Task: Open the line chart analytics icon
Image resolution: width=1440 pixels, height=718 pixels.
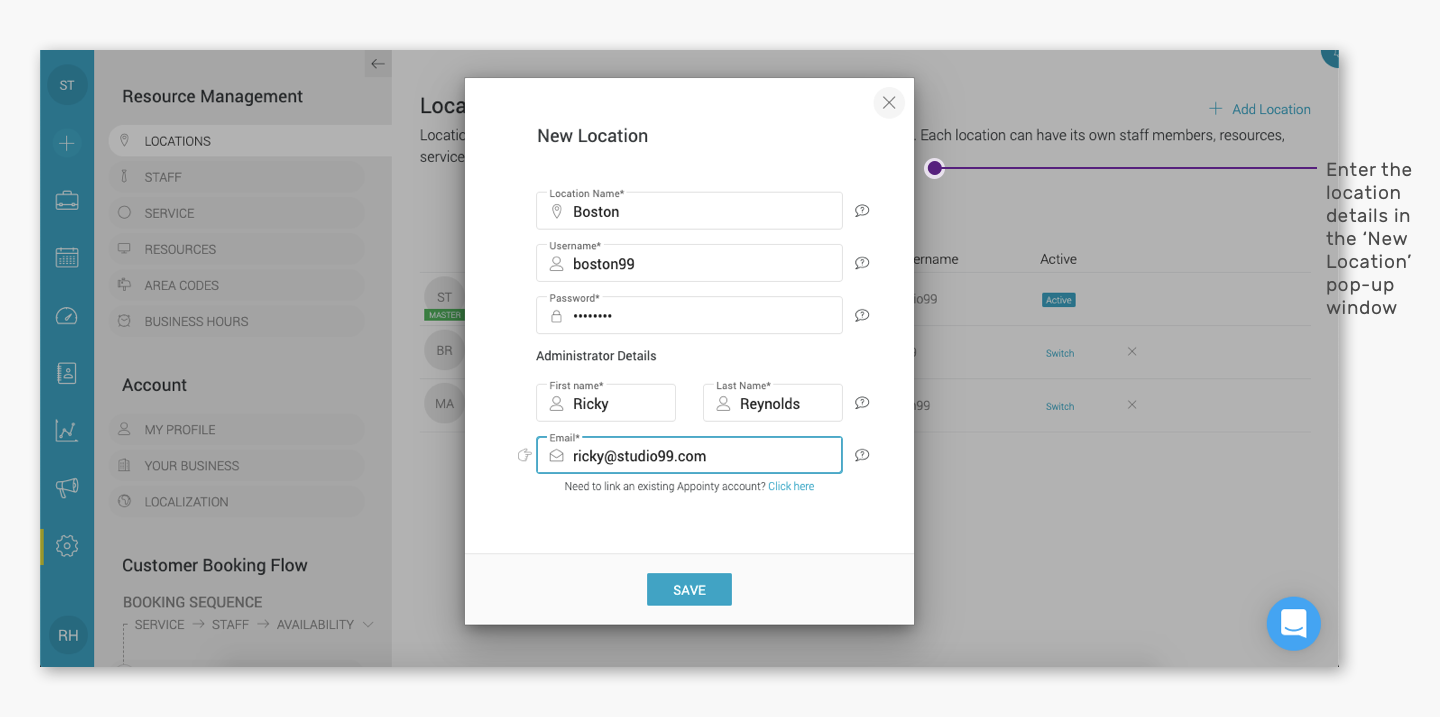Action: (67, 431)
